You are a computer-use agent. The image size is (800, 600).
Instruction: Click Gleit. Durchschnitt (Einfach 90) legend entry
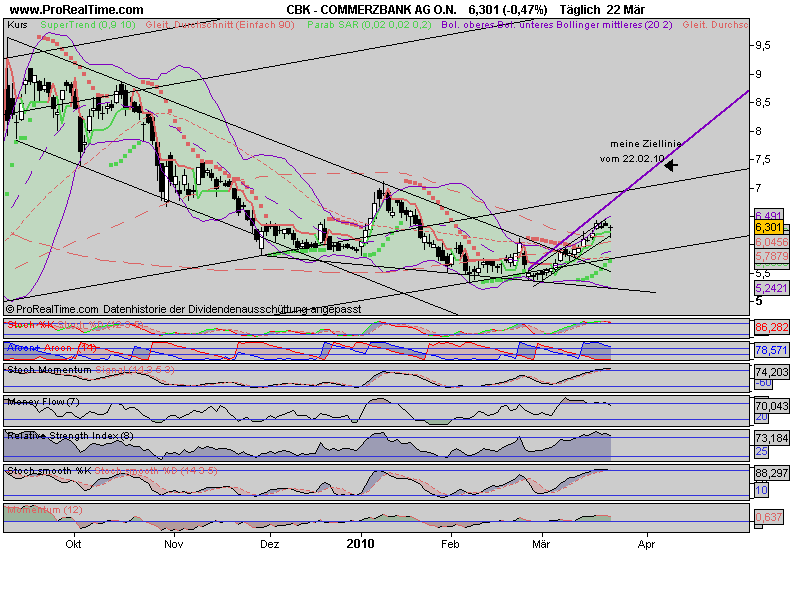pyautogui.click(x=220, y=24)
